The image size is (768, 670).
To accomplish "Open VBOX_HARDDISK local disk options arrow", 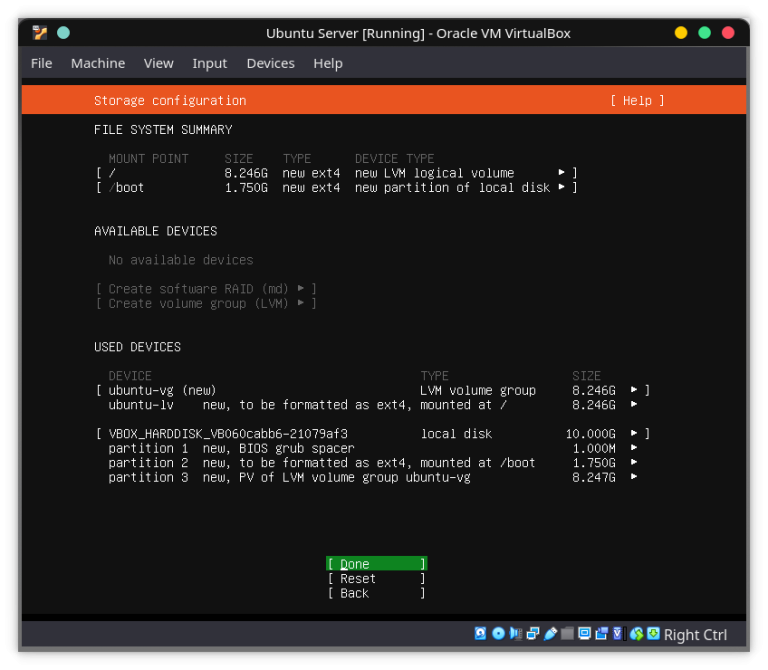I will pos(634,434).
